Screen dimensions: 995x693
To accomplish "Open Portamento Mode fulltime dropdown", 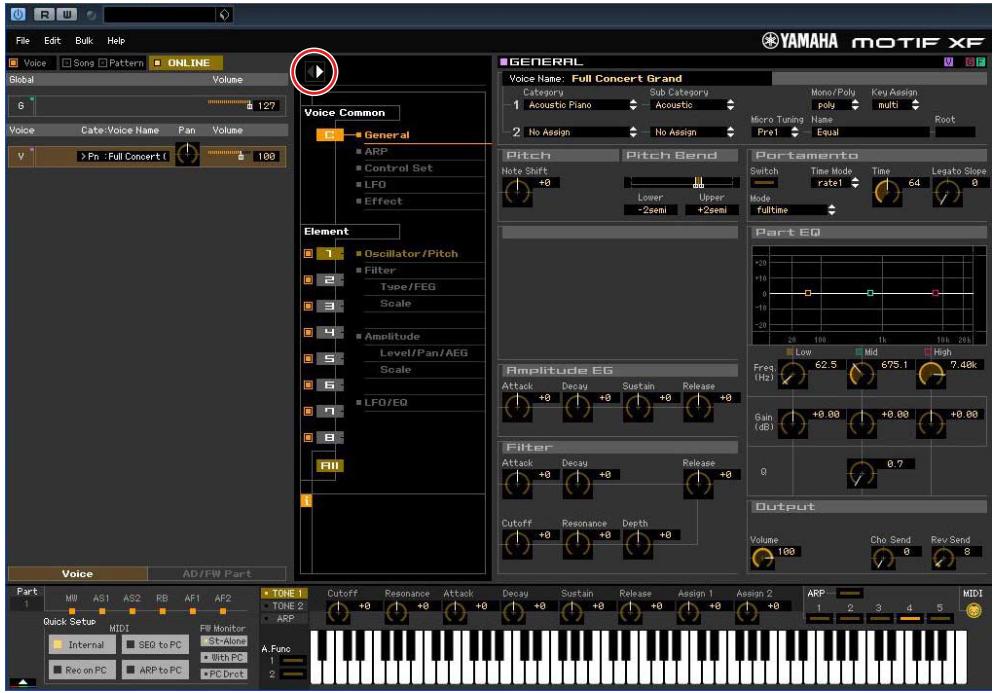I will tap(793, 209).
